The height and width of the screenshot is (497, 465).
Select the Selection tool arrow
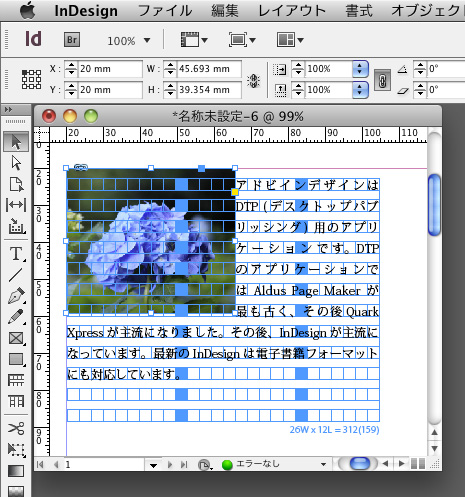click(x=16, y=142)
